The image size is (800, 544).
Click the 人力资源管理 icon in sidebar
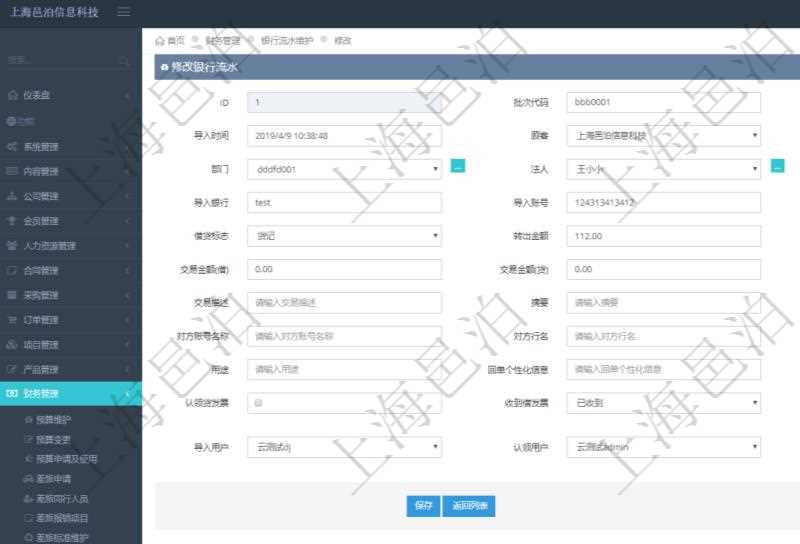12,245
